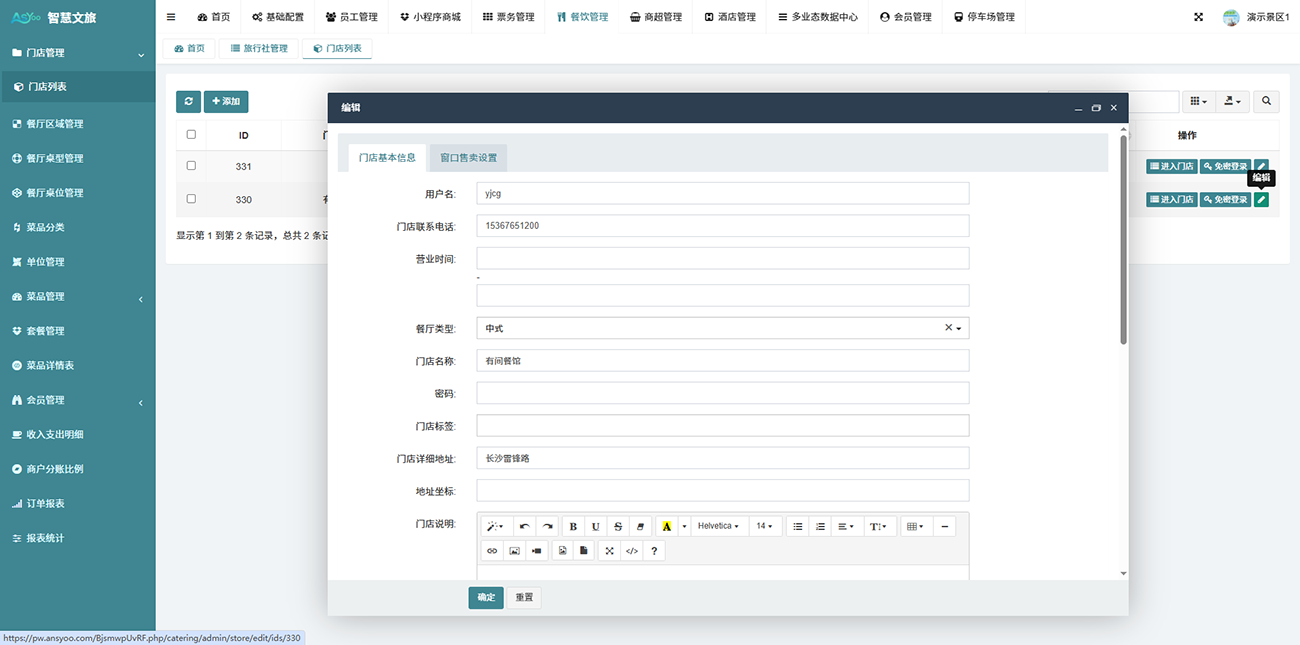
Task: Open editor help question mark
Action: [654, 550]
